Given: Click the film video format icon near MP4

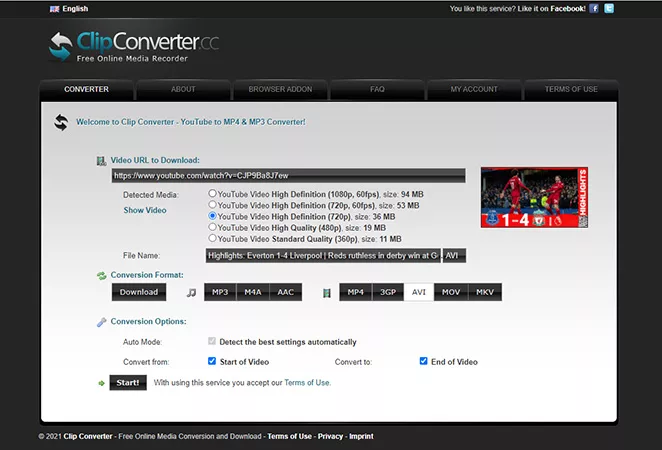Looking at the screenshot, I should point(326,293).
